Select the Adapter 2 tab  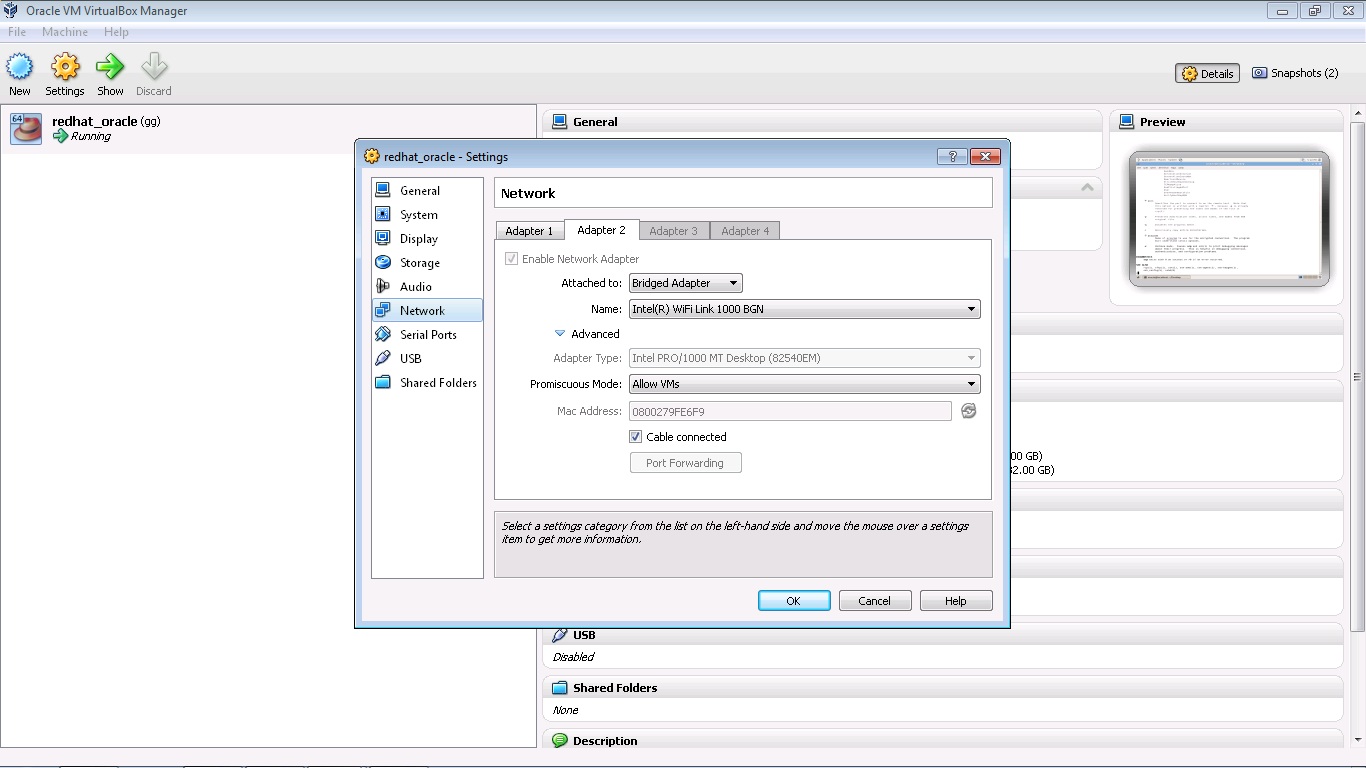[601, 230]
